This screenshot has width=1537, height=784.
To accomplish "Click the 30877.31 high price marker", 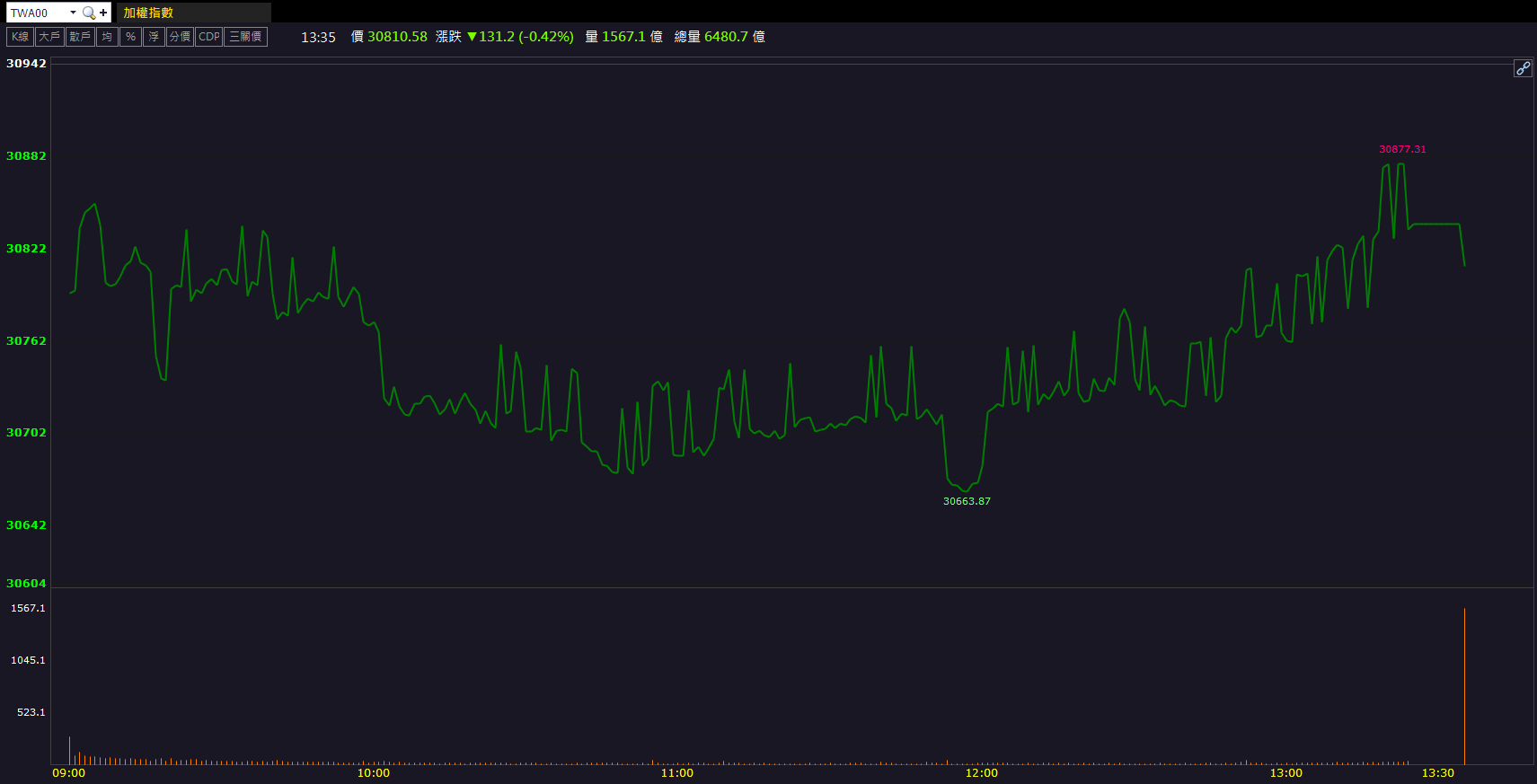I will click(x=1402, y=149).
